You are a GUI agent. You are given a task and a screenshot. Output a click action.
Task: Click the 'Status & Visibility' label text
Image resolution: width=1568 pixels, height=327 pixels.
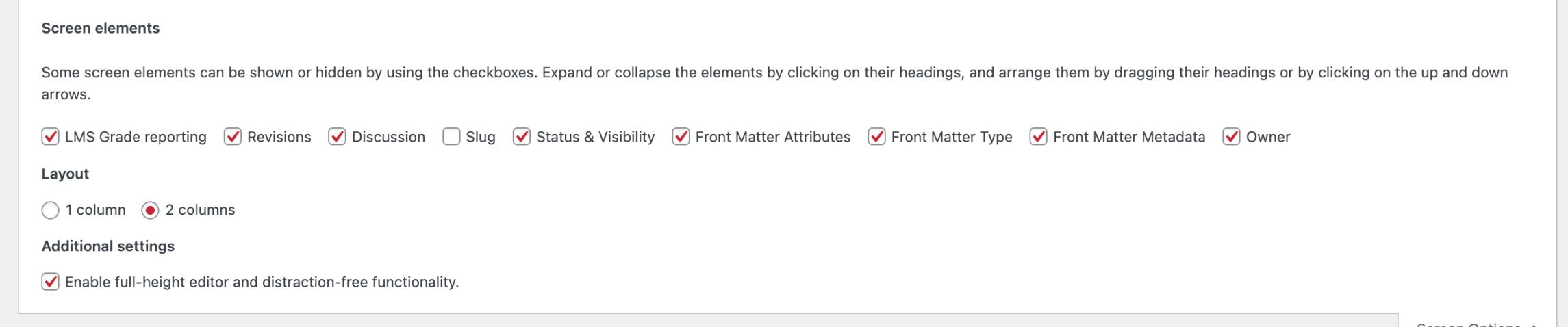(x=595, y=137)
